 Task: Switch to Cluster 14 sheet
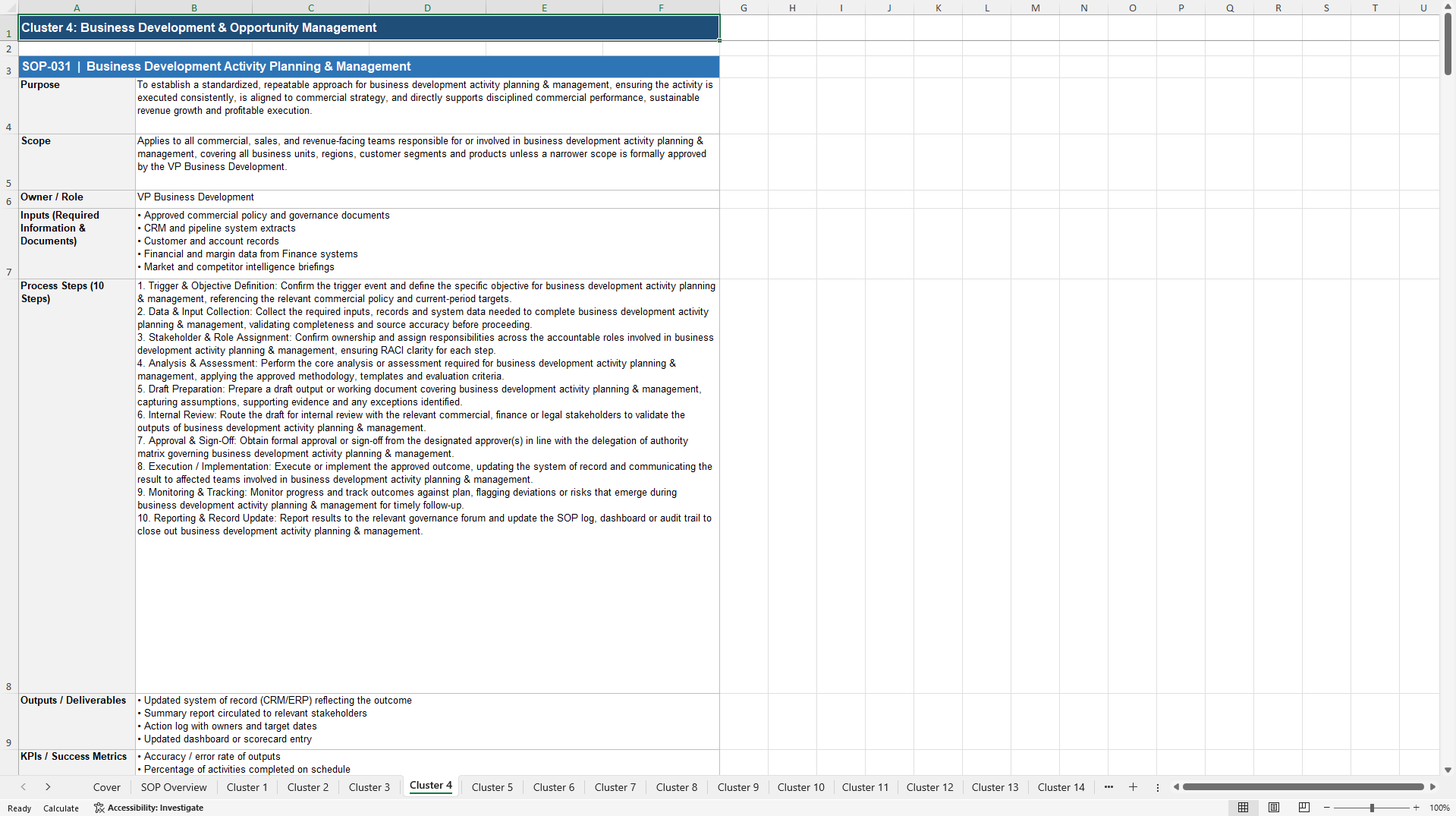tap(1061, 787)
